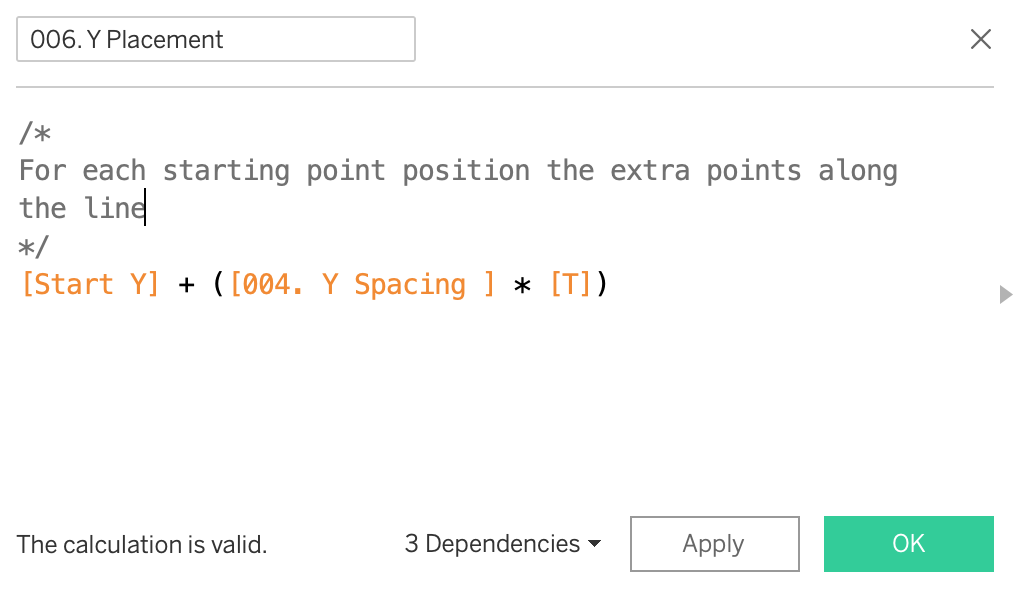Screen dimensions: 1018x592
Task: Click the [T] field in the formula
Action: pos(570,285)
